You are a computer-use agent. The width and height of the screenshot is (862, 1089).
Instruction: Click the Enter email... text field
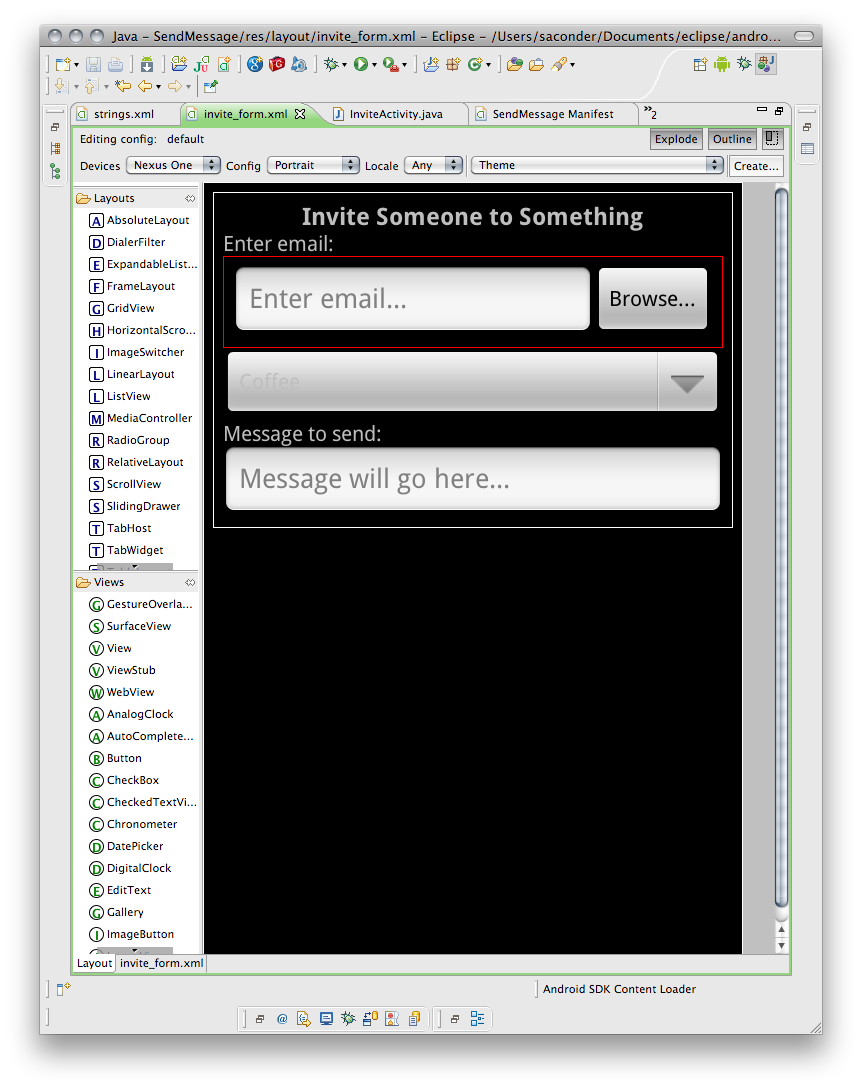[413, 299]
